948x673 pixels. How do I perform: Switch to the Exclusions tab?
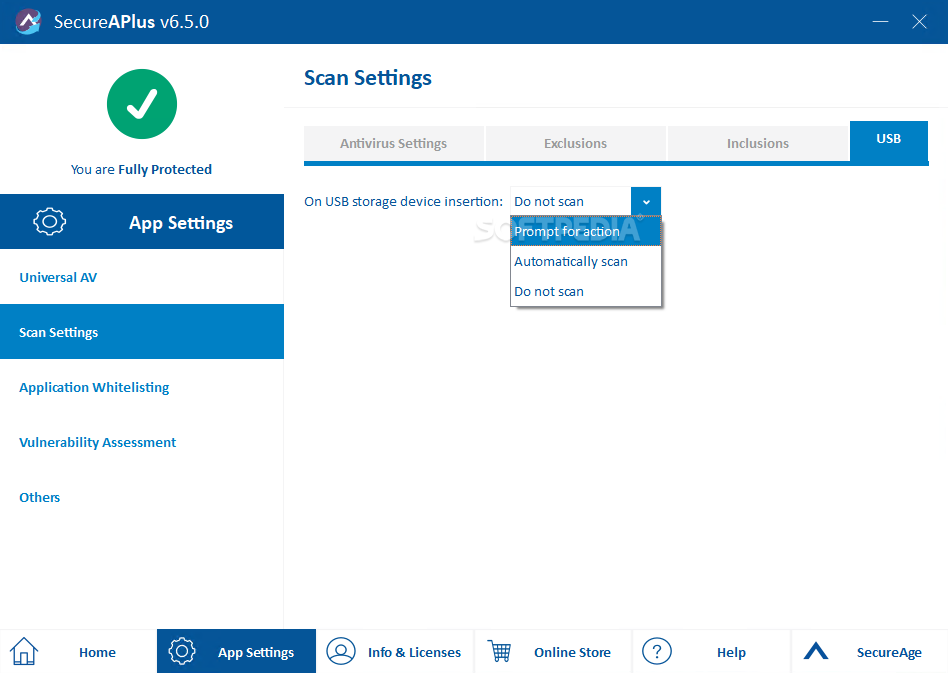576,143
